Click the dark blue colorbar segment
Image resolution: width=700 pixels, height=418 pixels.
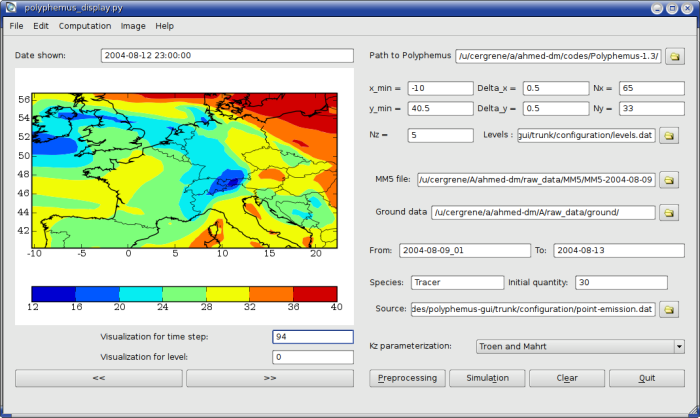[x=54, y=294]
